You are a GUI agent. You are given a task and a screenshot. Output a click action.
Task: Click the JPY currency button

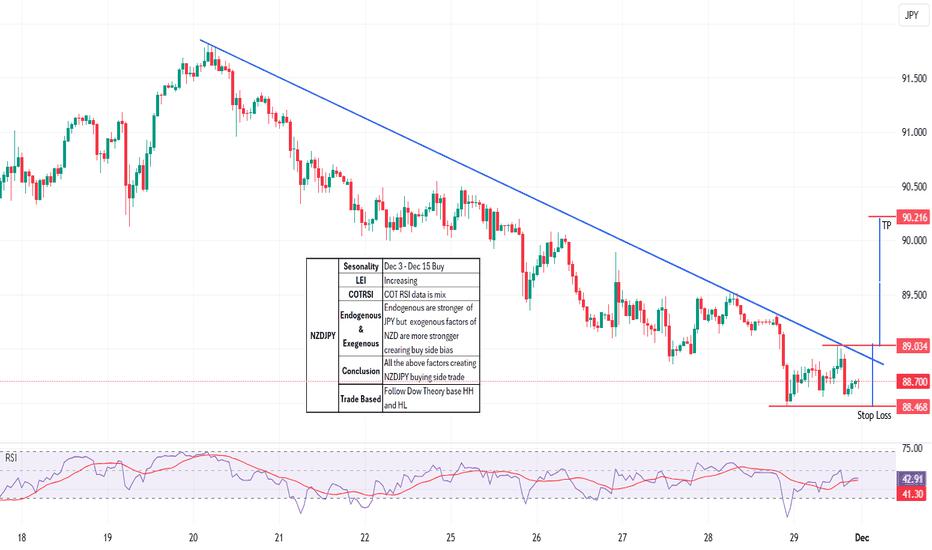(x=911, y=15)
